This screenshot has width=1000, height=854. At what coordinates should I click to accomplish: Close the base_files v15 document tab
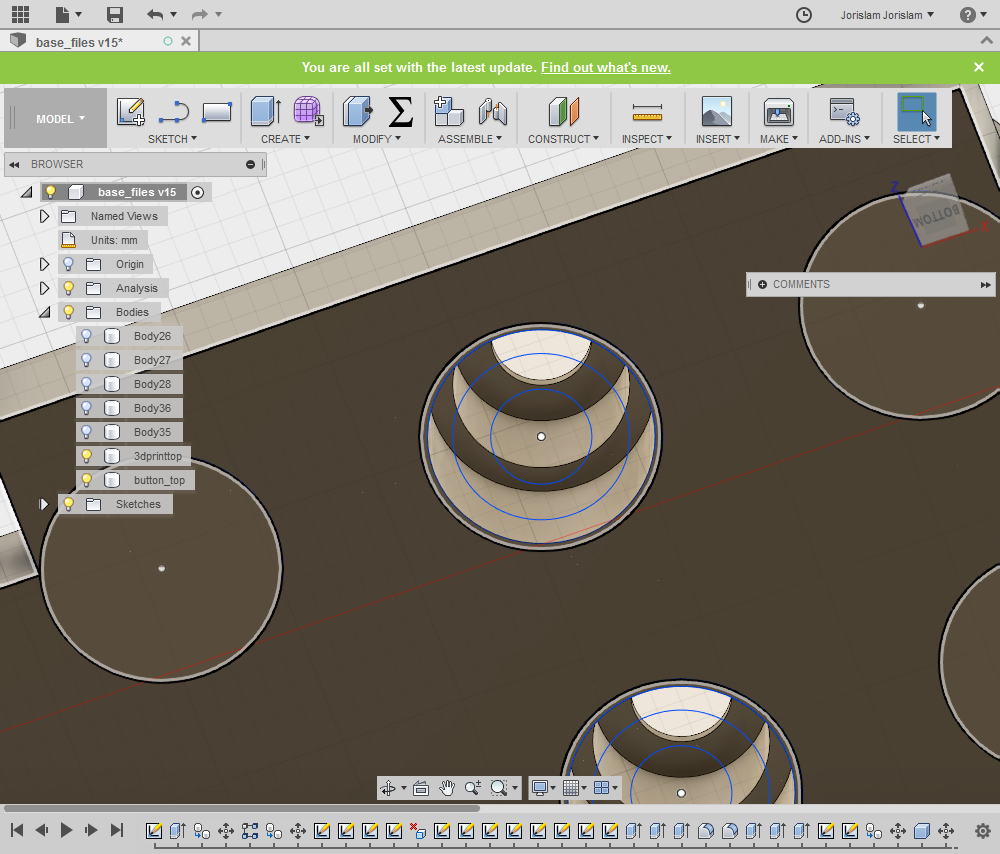(x=186, y=41)
